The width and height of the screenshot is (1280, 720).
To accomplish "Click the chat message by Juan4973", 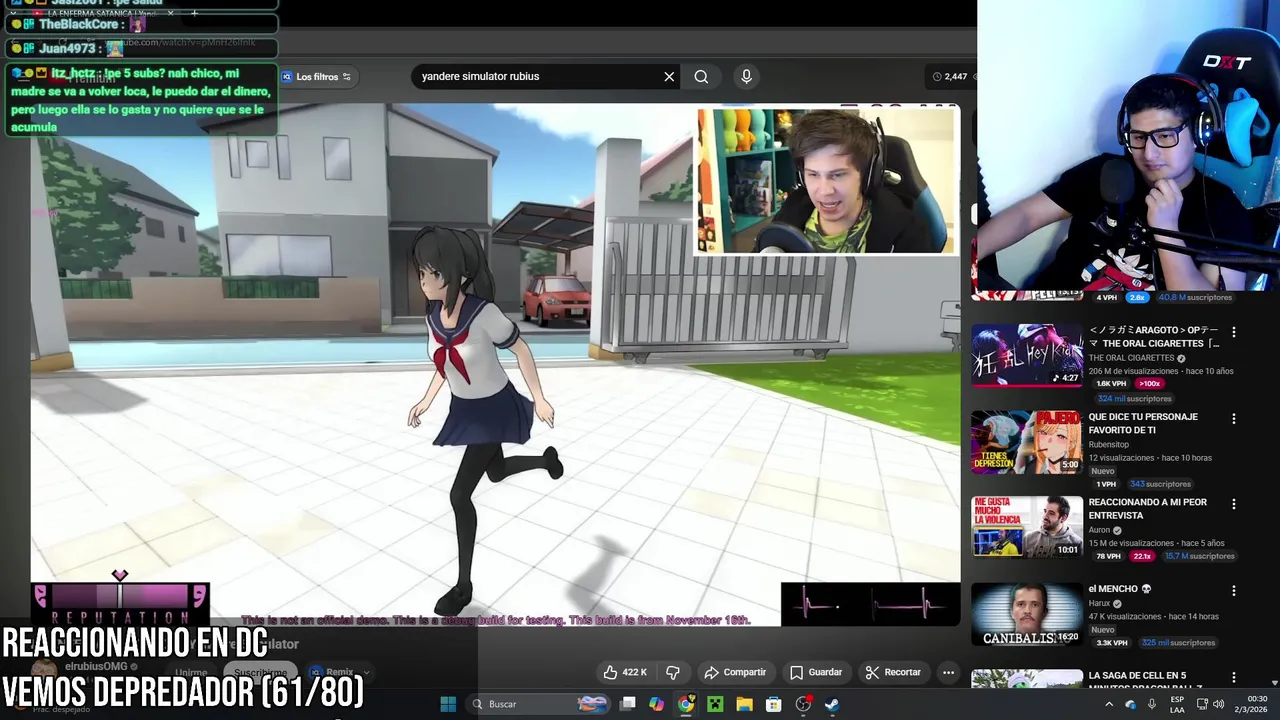I will tap(140, 48).
